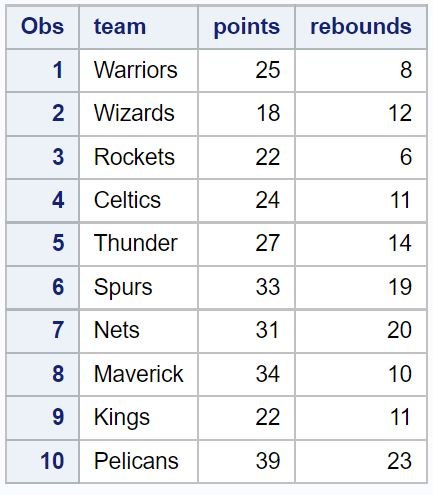Click the Obs column header
The image size is (433, 495).
42,27
